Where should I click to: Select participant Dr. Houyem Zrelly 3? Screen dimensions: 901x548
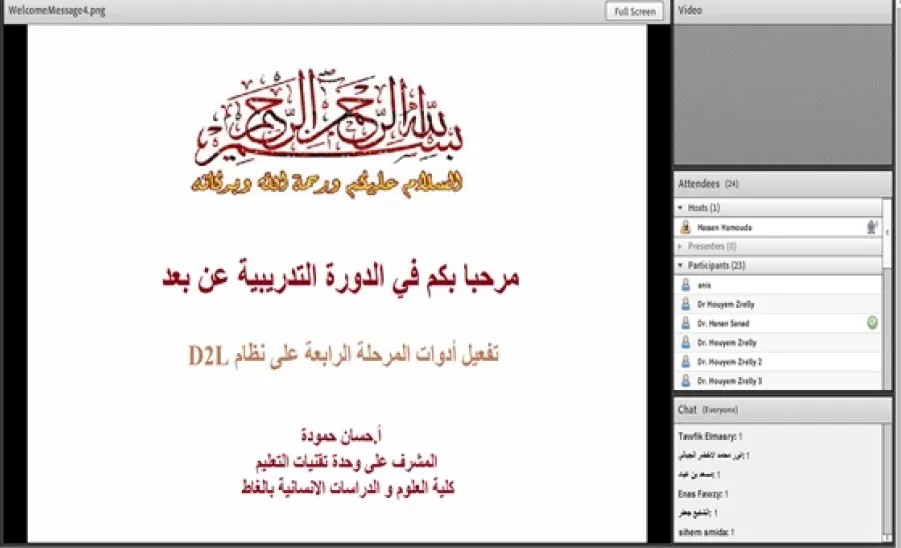(x=778, y=381)
